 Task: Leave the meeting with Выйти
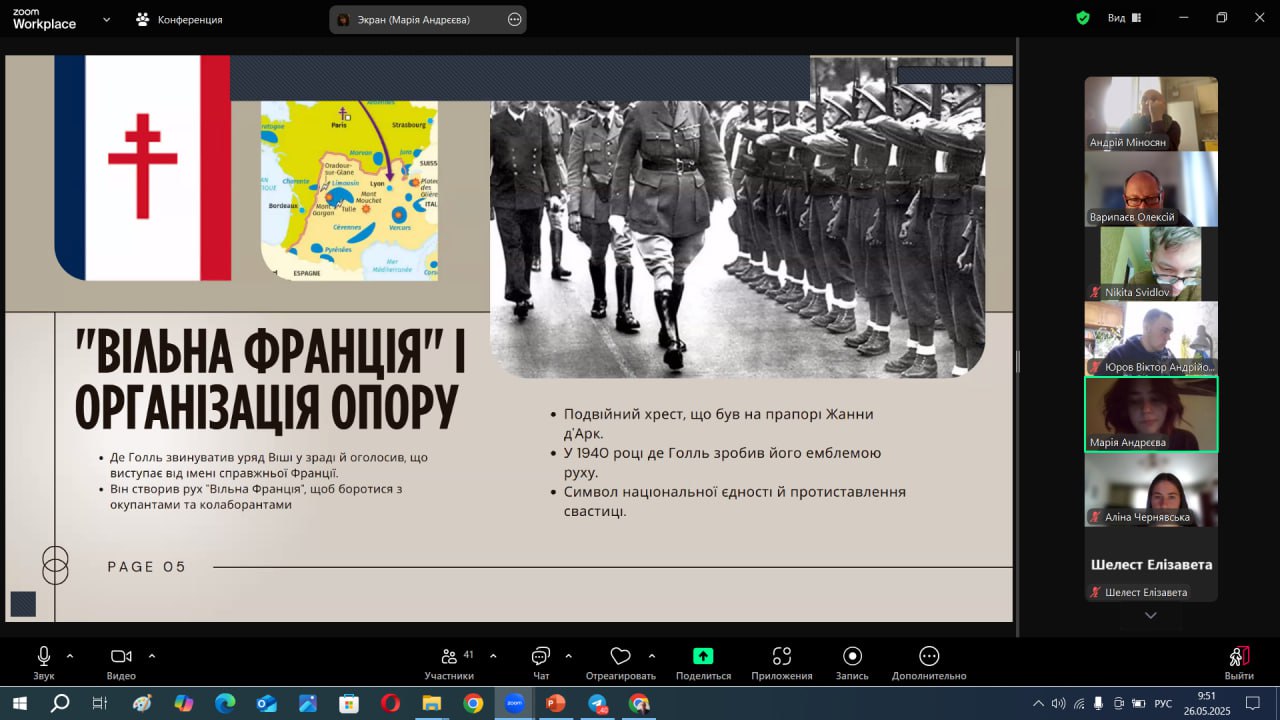pyautogui.click(x=1239, y=663)
